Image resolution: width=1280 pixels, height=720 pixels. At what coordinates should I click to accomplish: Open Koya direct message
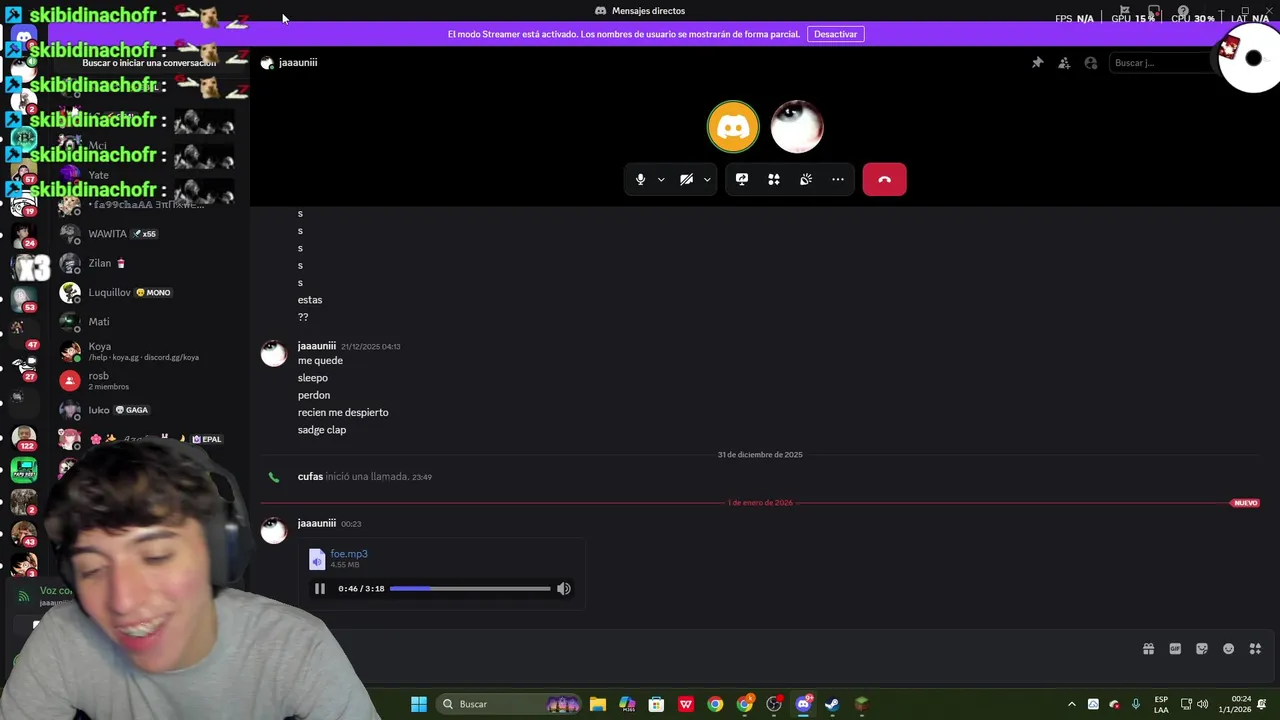(148, 351)
